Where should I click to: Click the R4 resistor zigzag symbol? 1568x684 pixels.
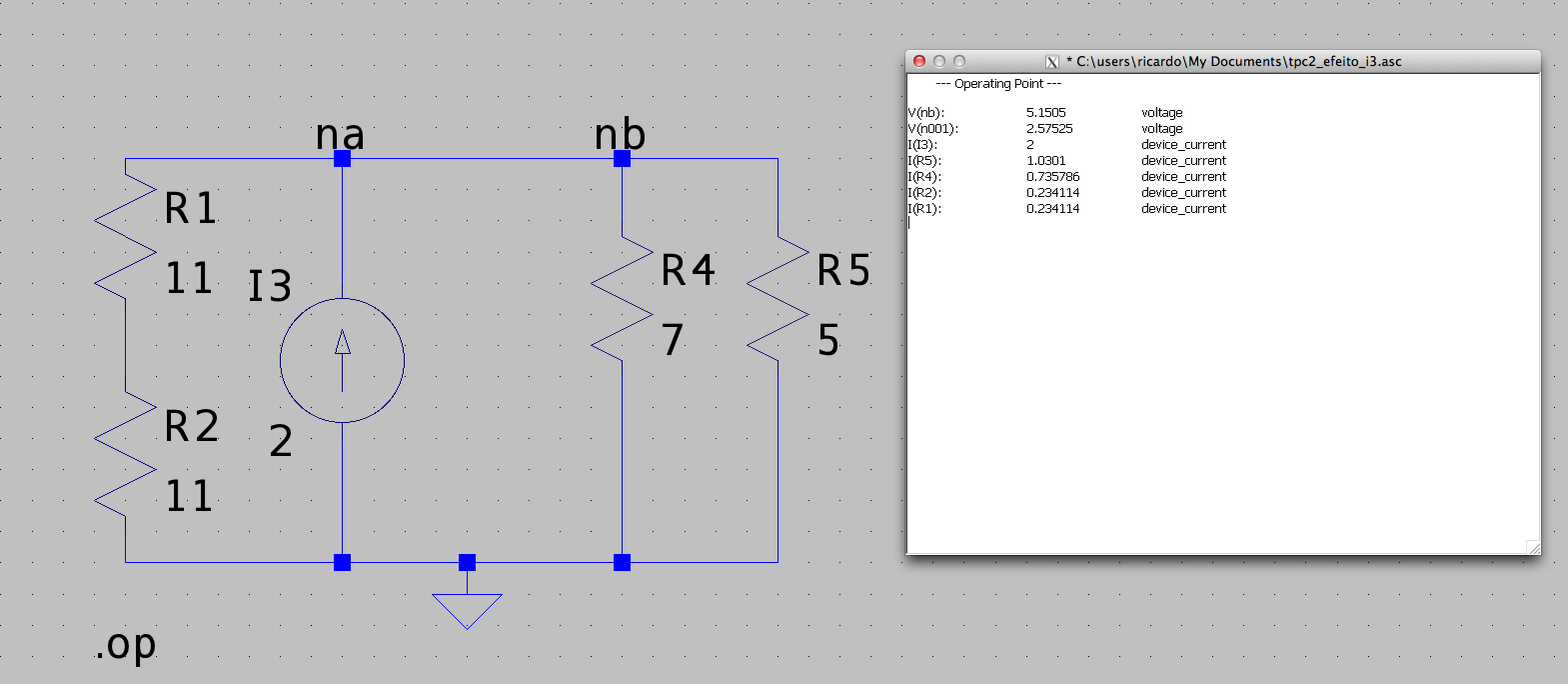[x=622, y=300]
